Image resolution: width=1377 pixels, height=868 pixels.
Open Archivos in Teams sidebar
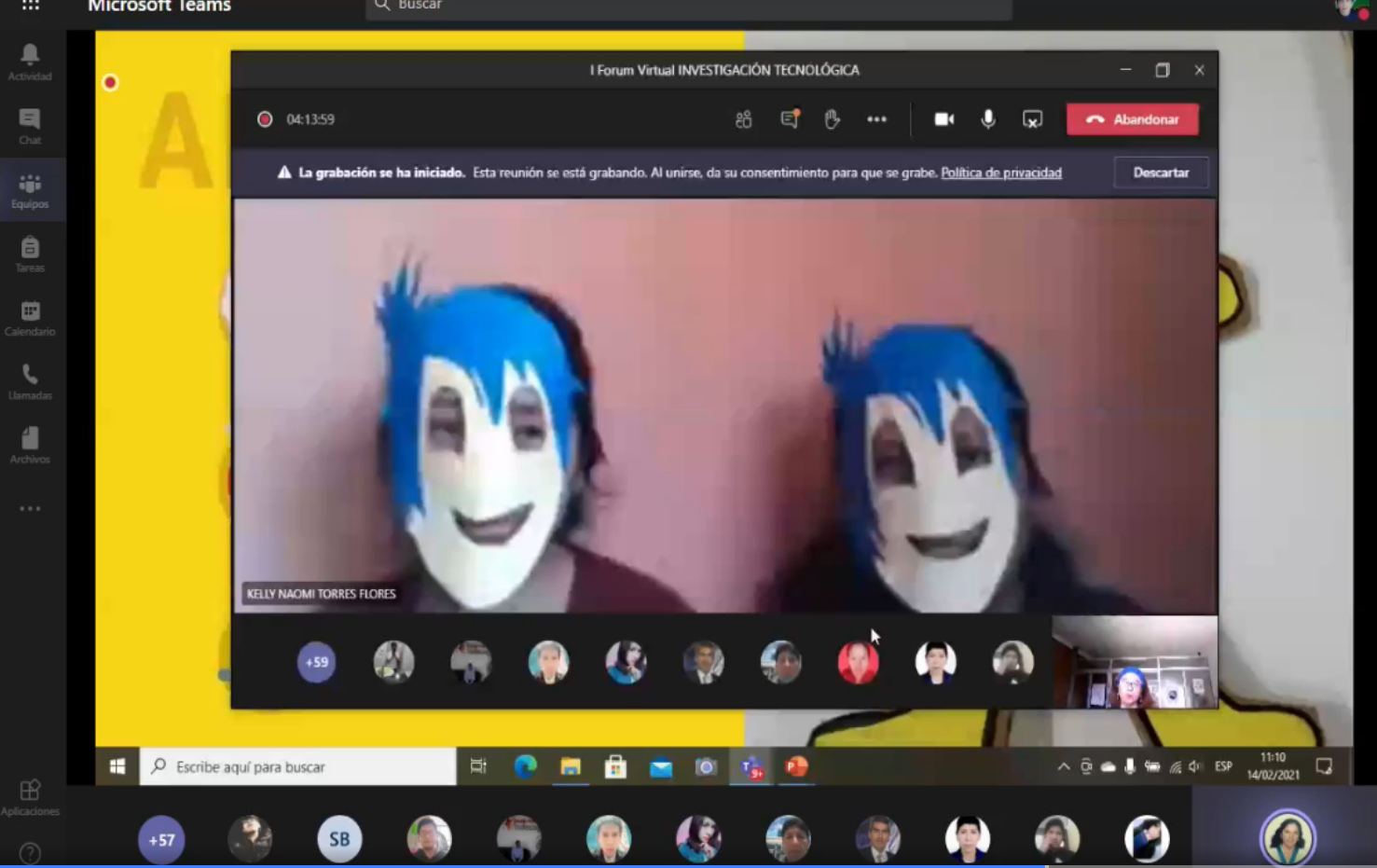tap(30, 446)
